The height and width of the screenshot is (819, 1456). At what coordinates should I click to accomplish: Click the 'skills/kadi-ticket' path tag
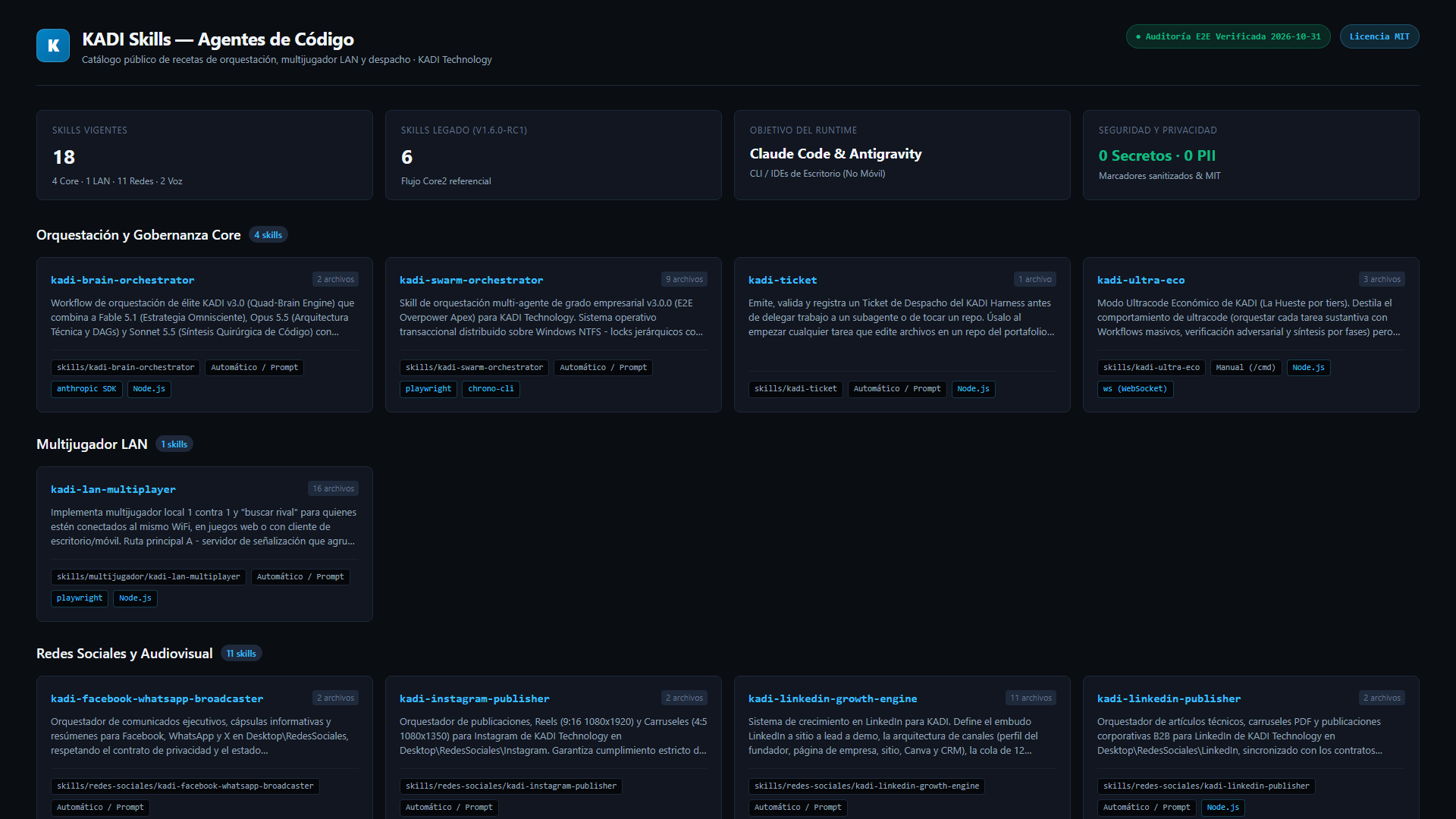795,389
